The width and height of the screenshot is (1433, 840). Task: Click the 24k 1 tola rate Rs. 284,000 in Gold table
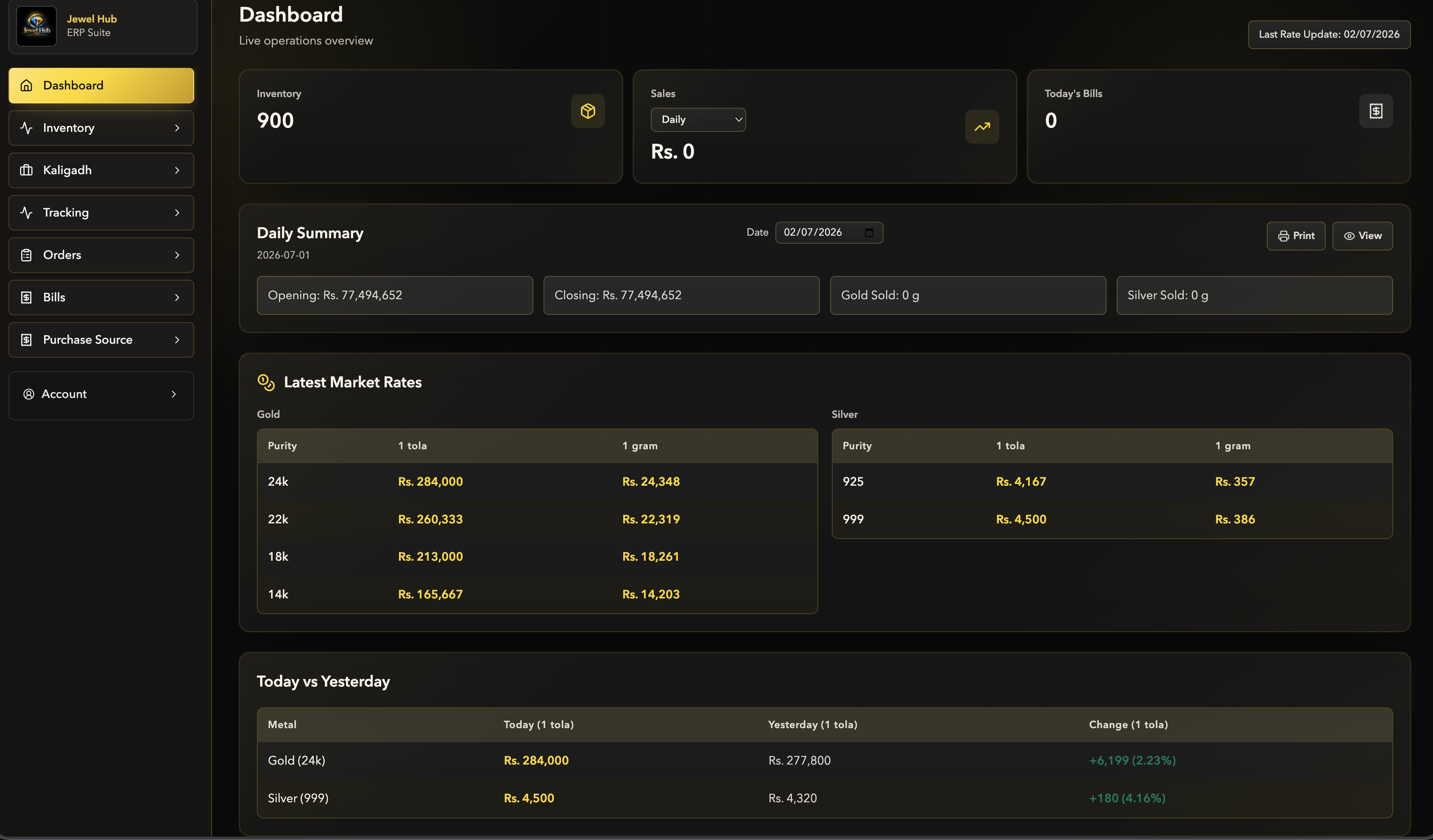(430, 481)
